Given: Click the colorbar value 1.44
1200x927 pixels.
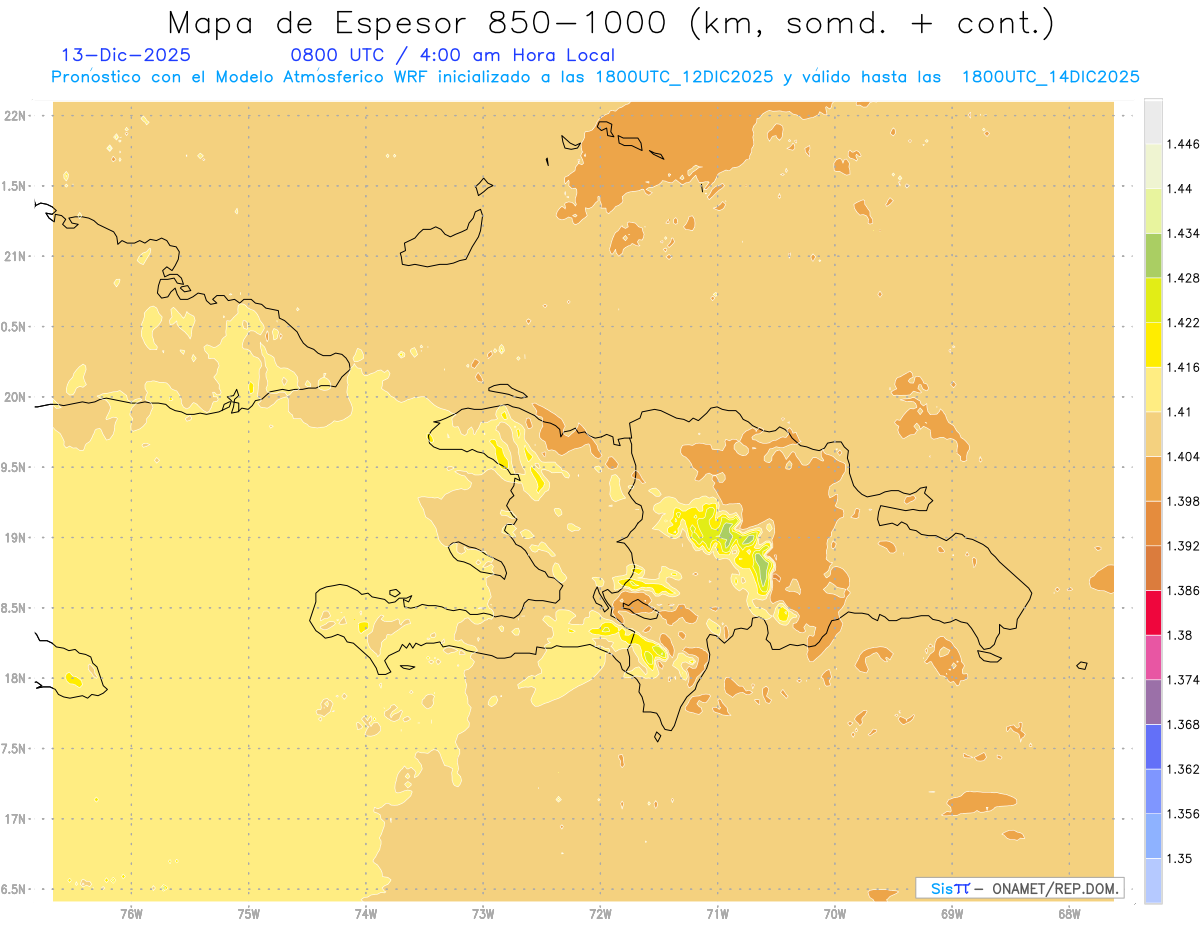Looking at the screenshot, I should [x=1180, y=188].
